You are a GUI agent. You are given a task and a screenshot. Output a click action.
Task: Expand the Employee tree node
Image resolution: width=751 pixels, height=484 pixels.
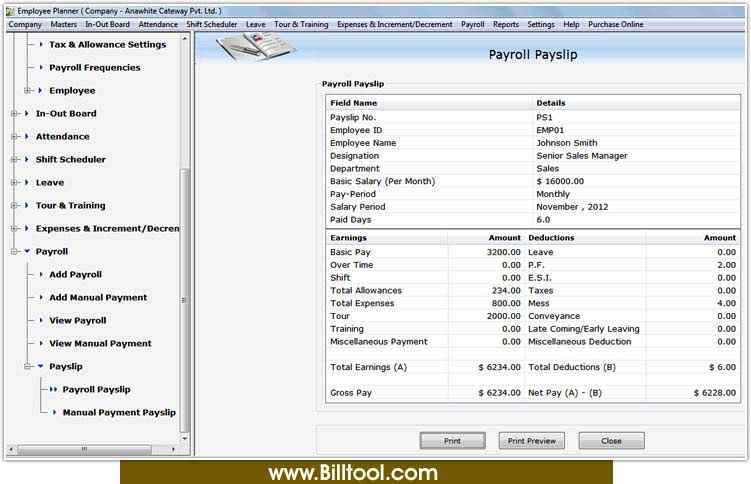coord(28,90)
